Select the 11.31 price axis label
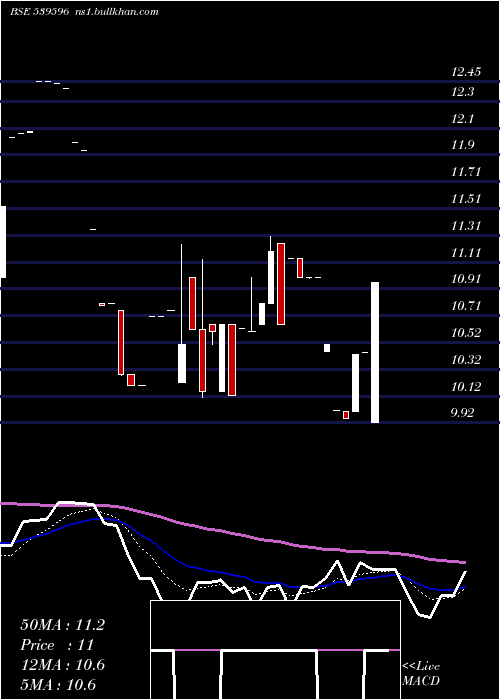Image resolution: width=500 pixels, height=700 pixels. pyautogui.click(x=466, y=225)
